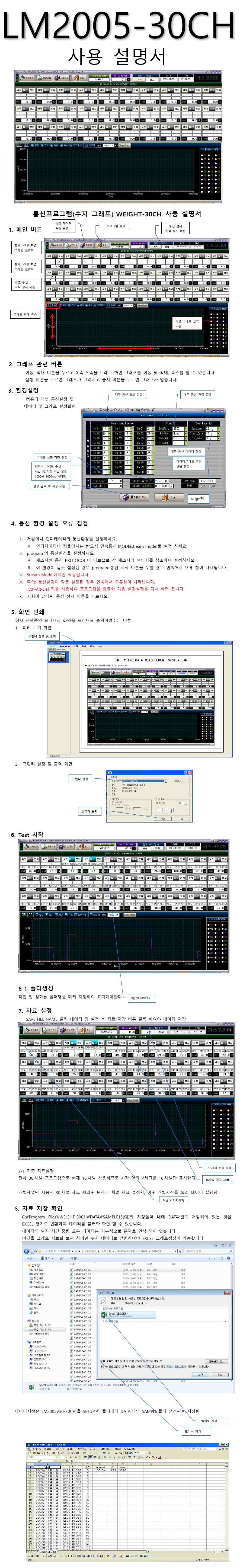Image resolution: width=243 pixels, height=1568 pixels.
Task: Click Clear Graph in the title-page screenshot
Action: pos(124,145)
